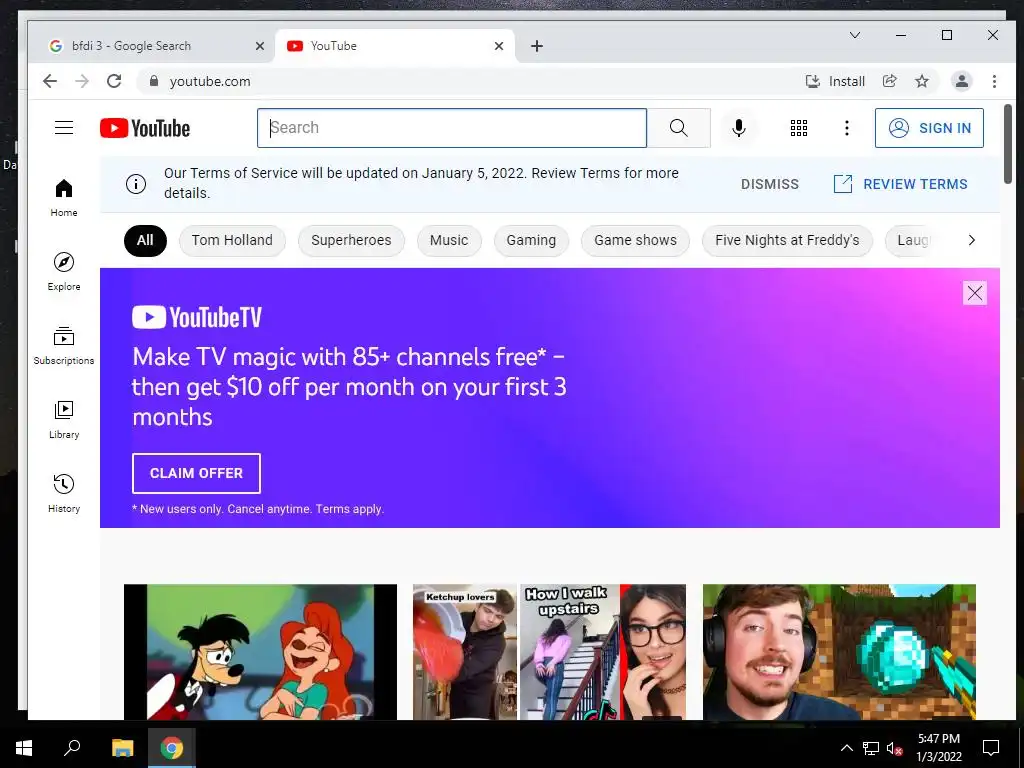Open Explore in the sidebar
Viewport: 1024px width, 768px height.
point(63,272)
